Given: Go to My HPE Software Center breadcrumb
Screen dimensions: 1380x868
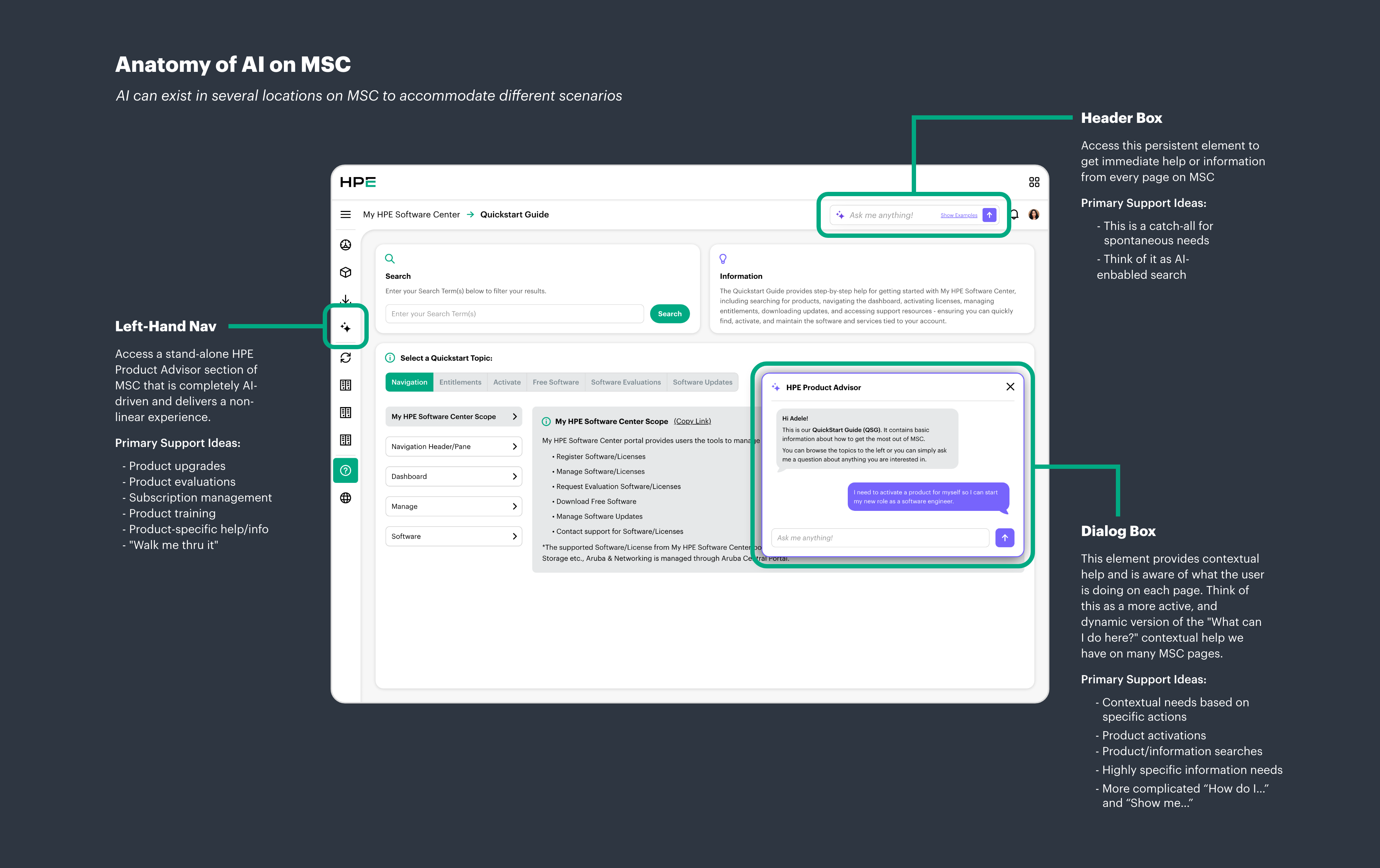Looking at the screenshot, I should (411, 214).
